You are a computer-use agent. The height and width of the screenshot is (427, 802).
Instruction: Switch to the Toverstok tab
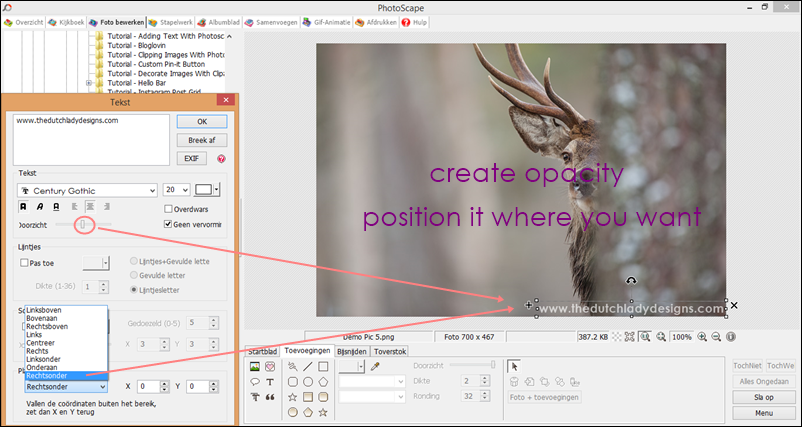pos(389,351)
